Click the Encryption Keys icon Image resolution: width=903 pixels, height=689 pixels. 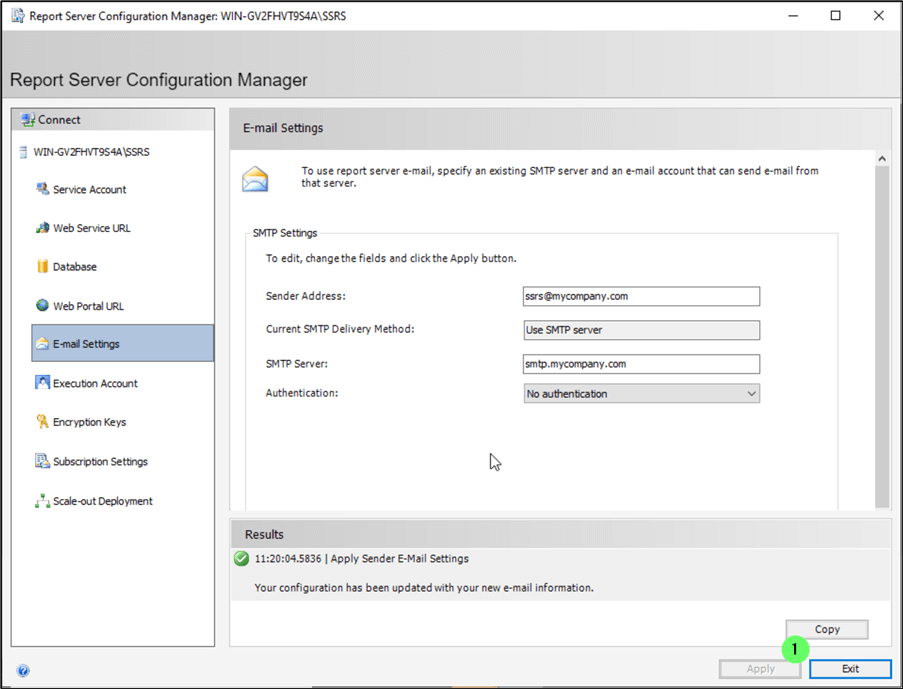(42, 422)
